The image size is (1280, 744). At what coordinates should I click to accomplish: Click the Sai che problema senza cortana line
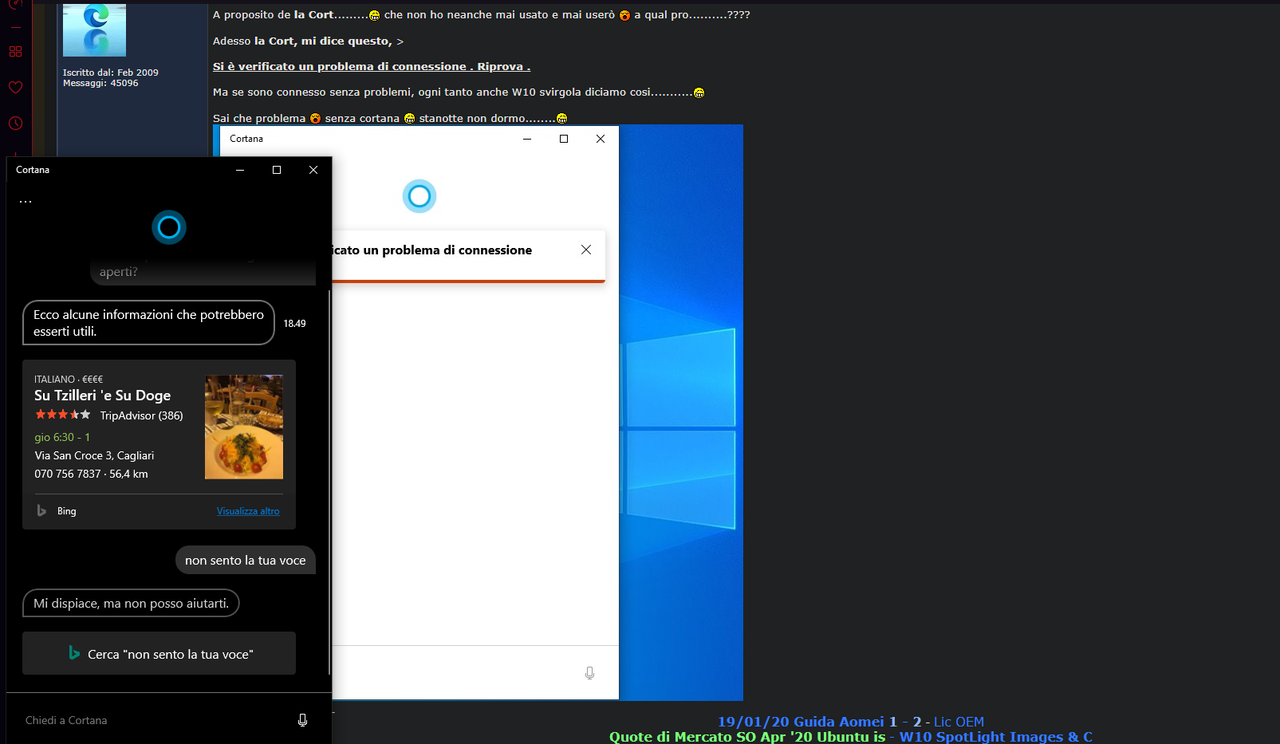(390, 118)
